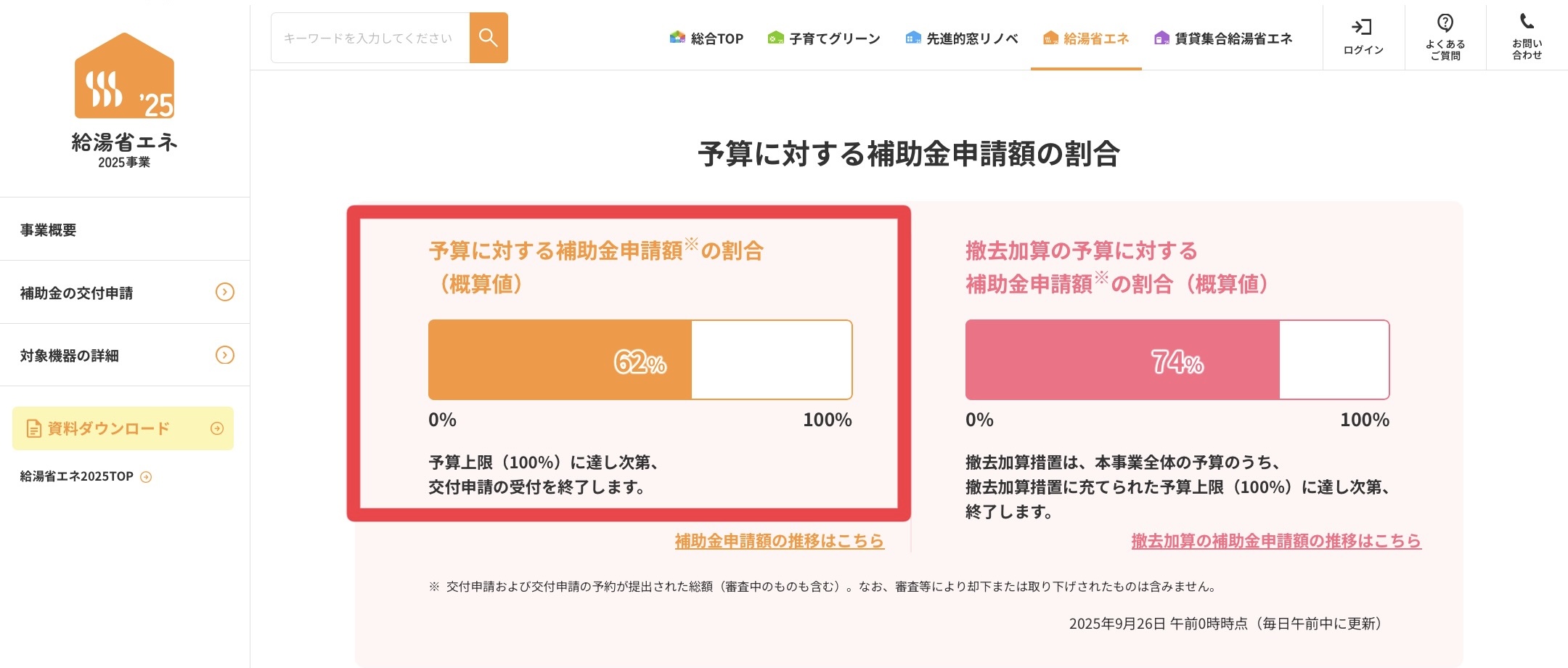The width and height of the screenshot is (1568, 668).
Task: Click the 給湯省エネ '25 house logo
Action: (124, 76)
